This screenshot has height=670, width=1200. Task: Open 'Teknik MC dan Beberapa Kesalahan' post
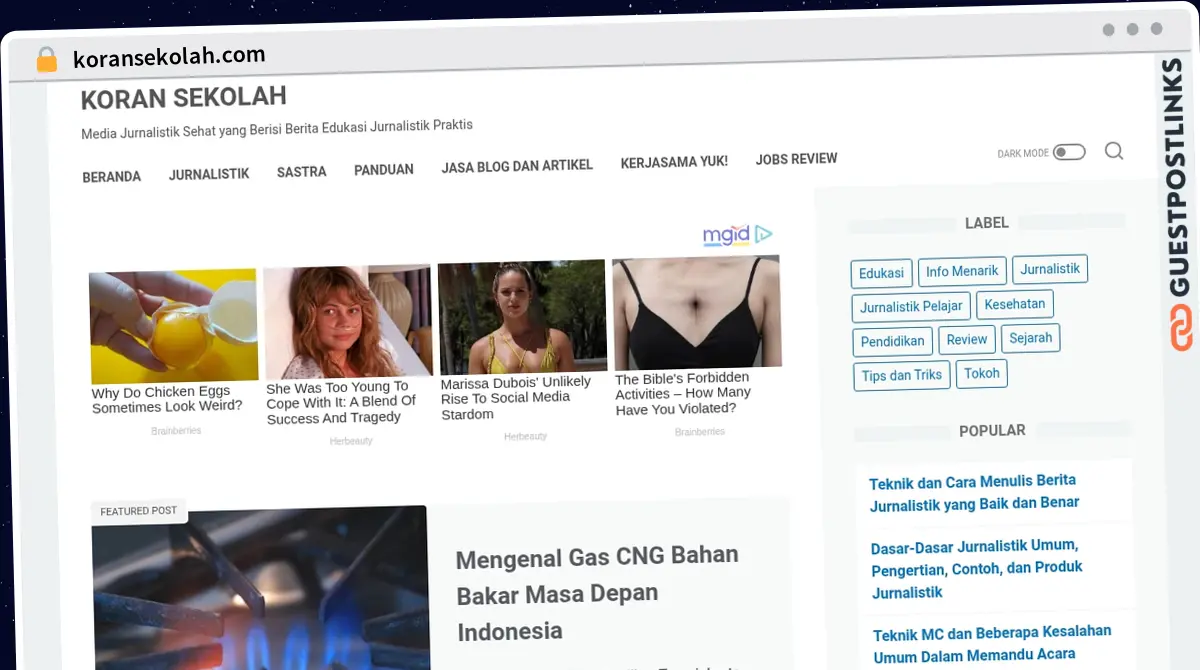coord(992,643)
